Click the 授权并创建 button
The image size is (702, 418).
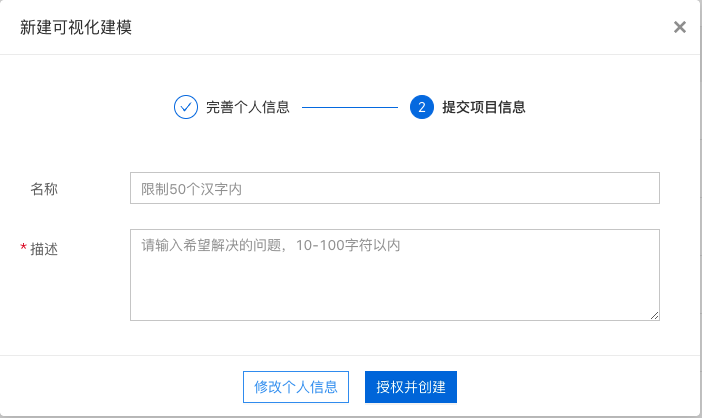pos(411,387)
